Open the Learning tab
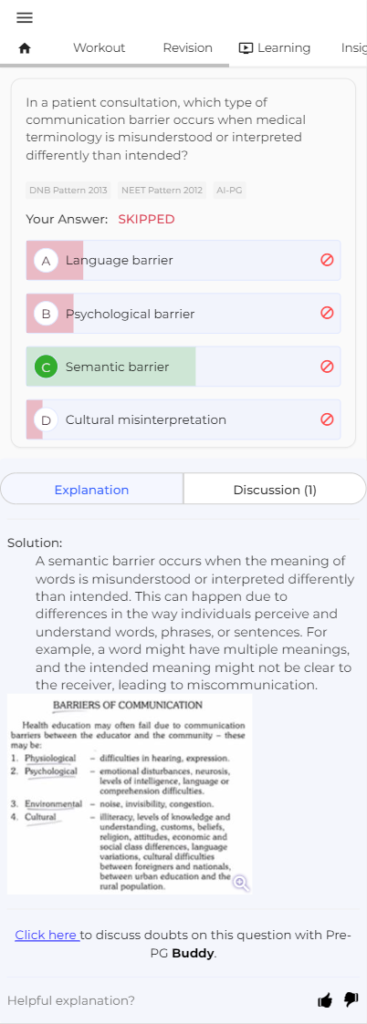Viewport: 367px width, 1024px height. pyautogui.click(x=274, y=48)
